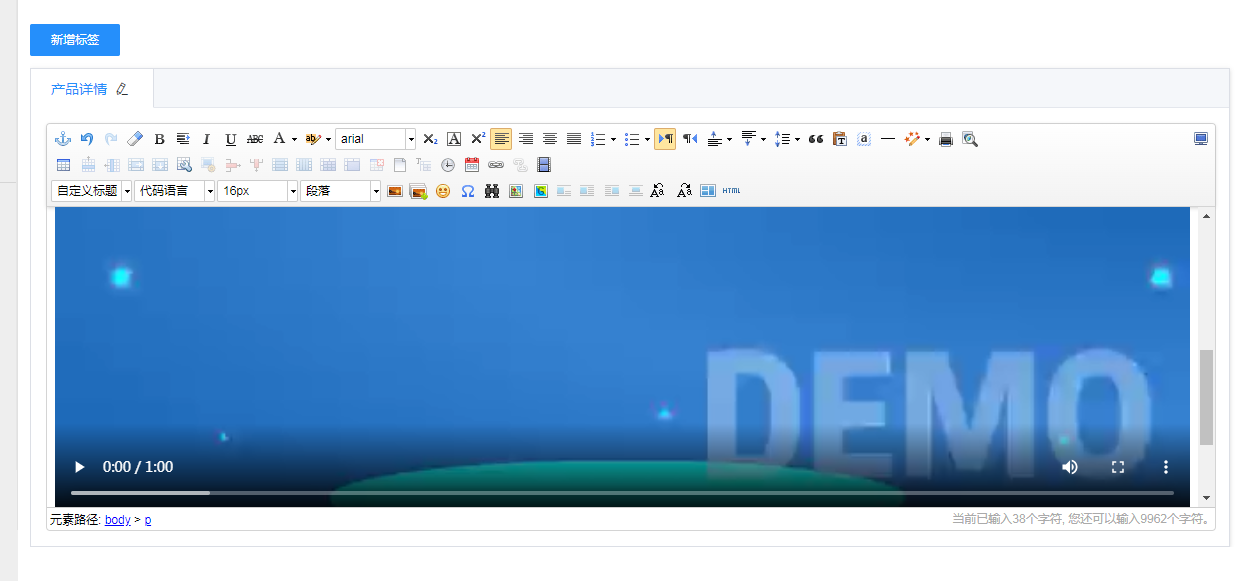Click the font border icon
The image size is (1252, 581).
click(x=454, y=139)
